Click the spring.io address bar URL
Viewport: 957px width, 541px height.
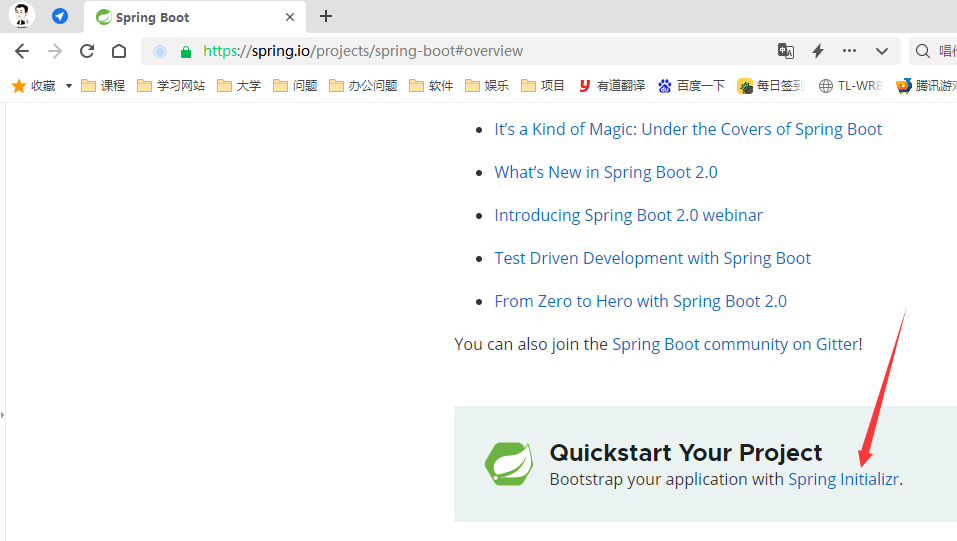coord(363,51)
